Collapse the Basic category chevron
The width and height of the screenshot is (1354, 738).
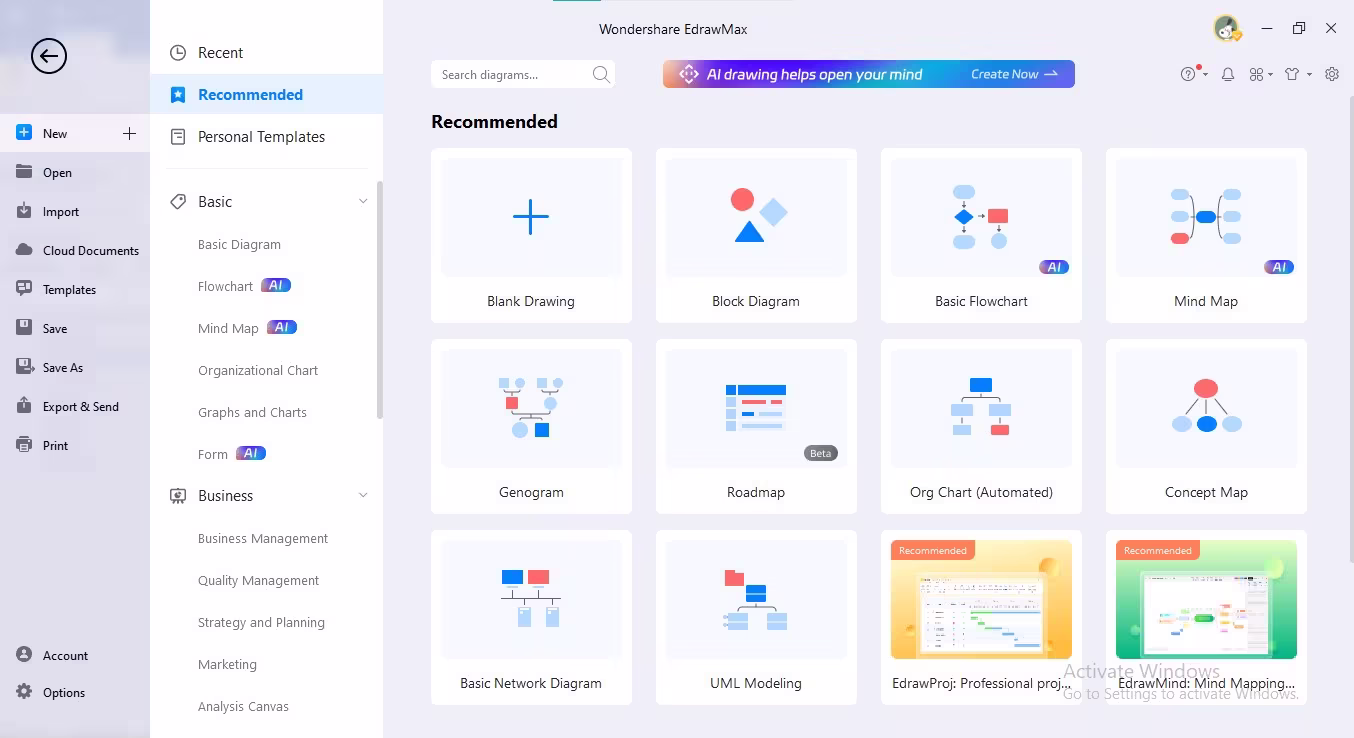(x=363, y=202)
